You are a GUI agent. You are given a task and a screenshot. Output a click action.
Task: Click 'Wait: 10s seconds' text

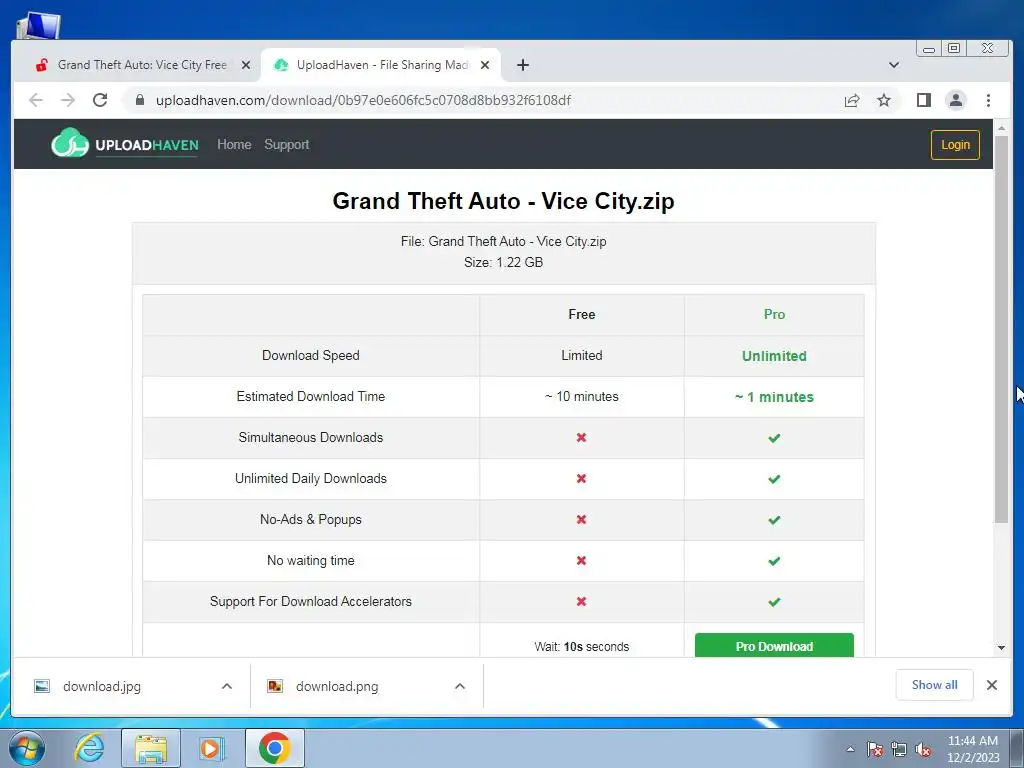click(x=581, y=647)
